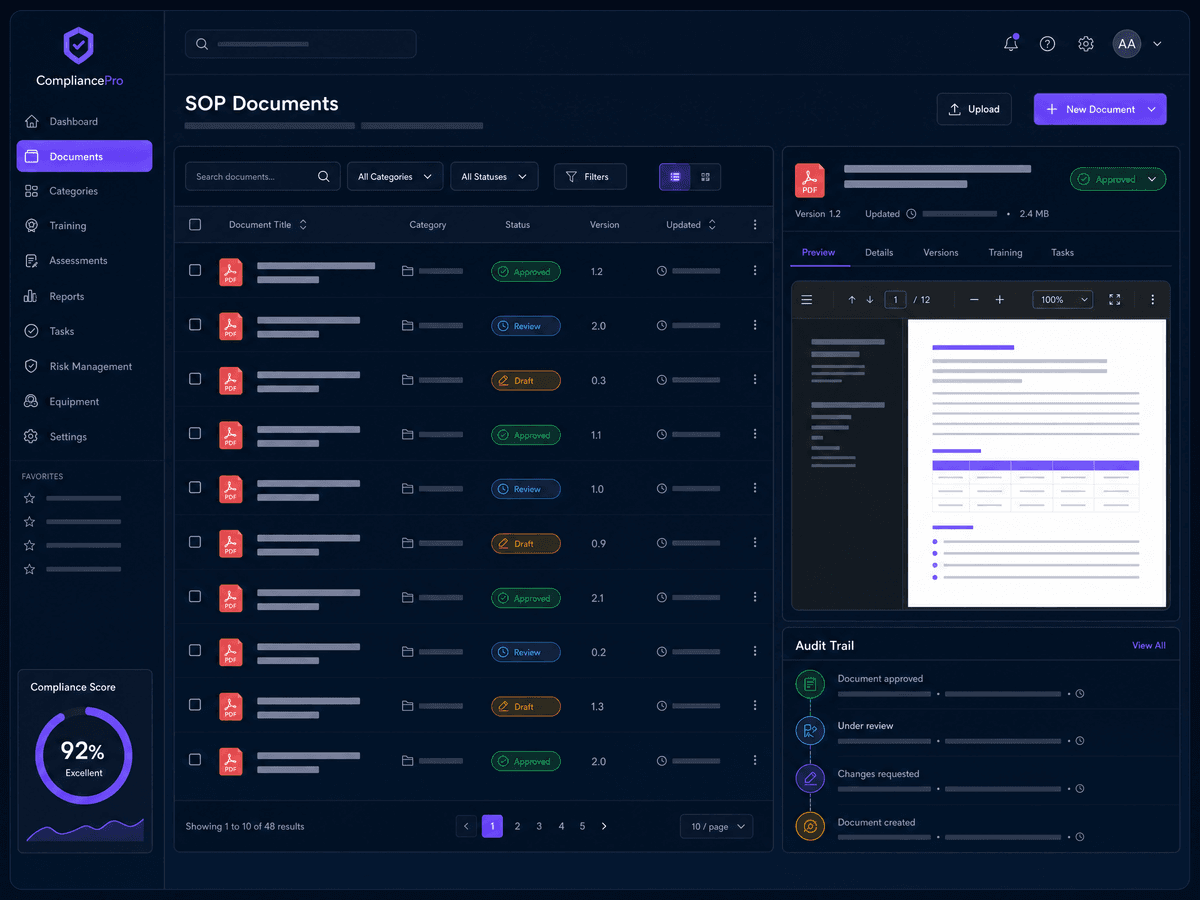Check the version 2.1 document row
This screenshot has width=1200, height=900.
[195, 597]
